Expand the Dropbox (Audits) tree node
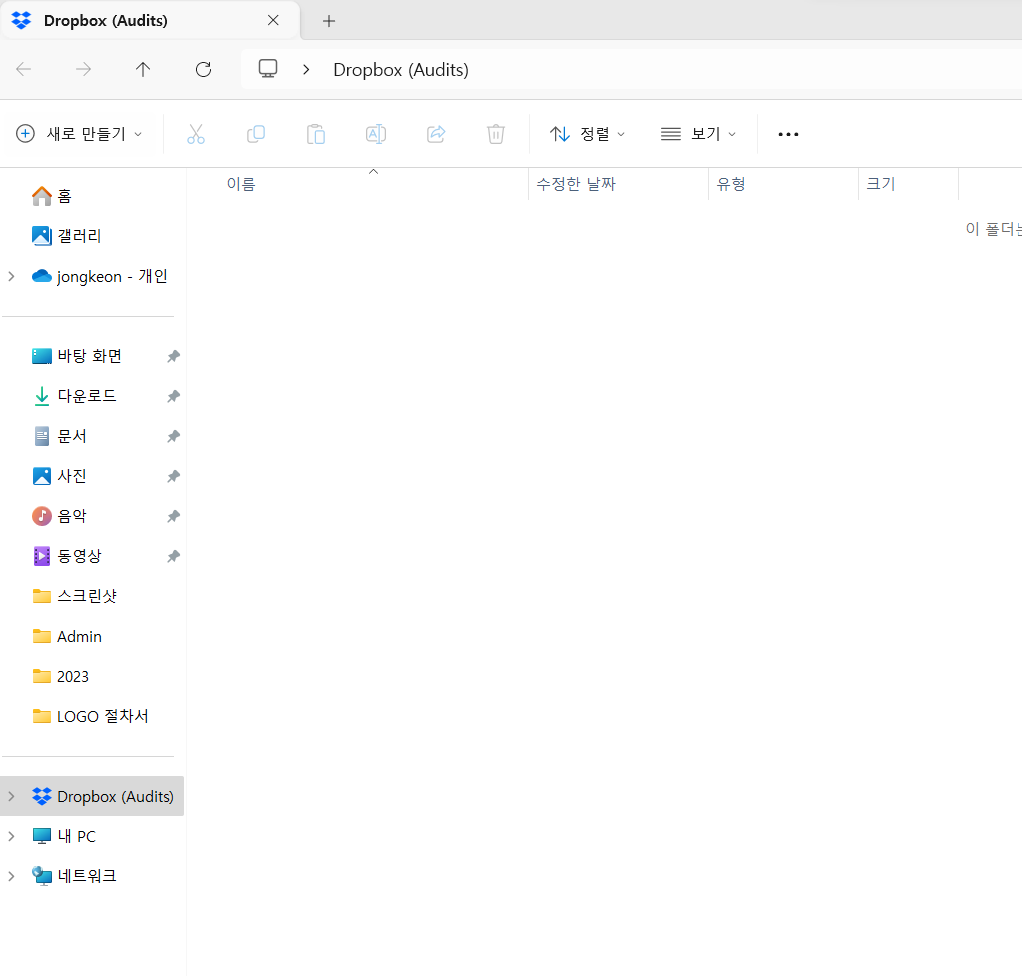 tap(12, 797)
